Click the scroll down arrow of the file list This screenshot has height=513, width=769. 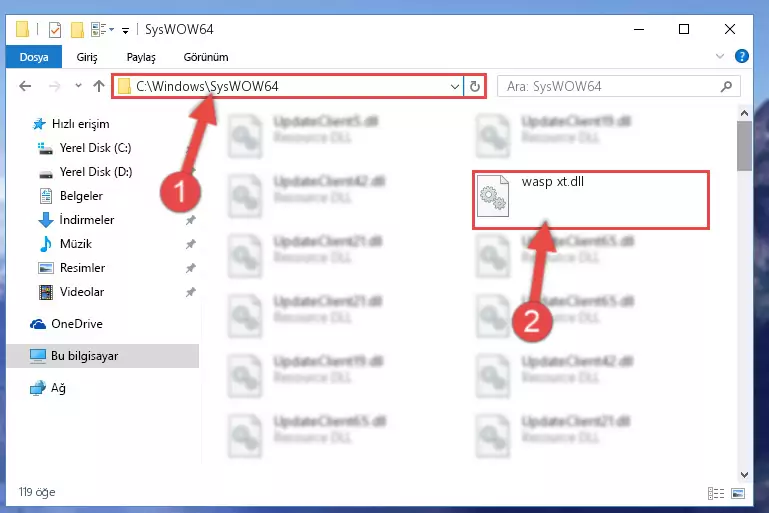click(x=744, y=475)
